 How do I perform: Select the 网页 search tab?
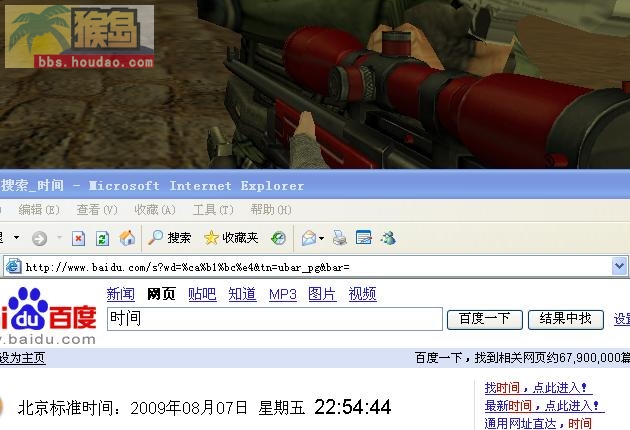pos(161,294)
